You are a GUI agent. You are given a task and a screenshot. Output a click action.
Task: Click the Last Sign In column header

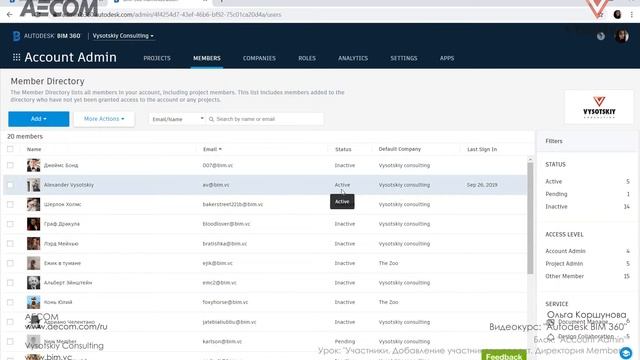[x=482, y=149]
